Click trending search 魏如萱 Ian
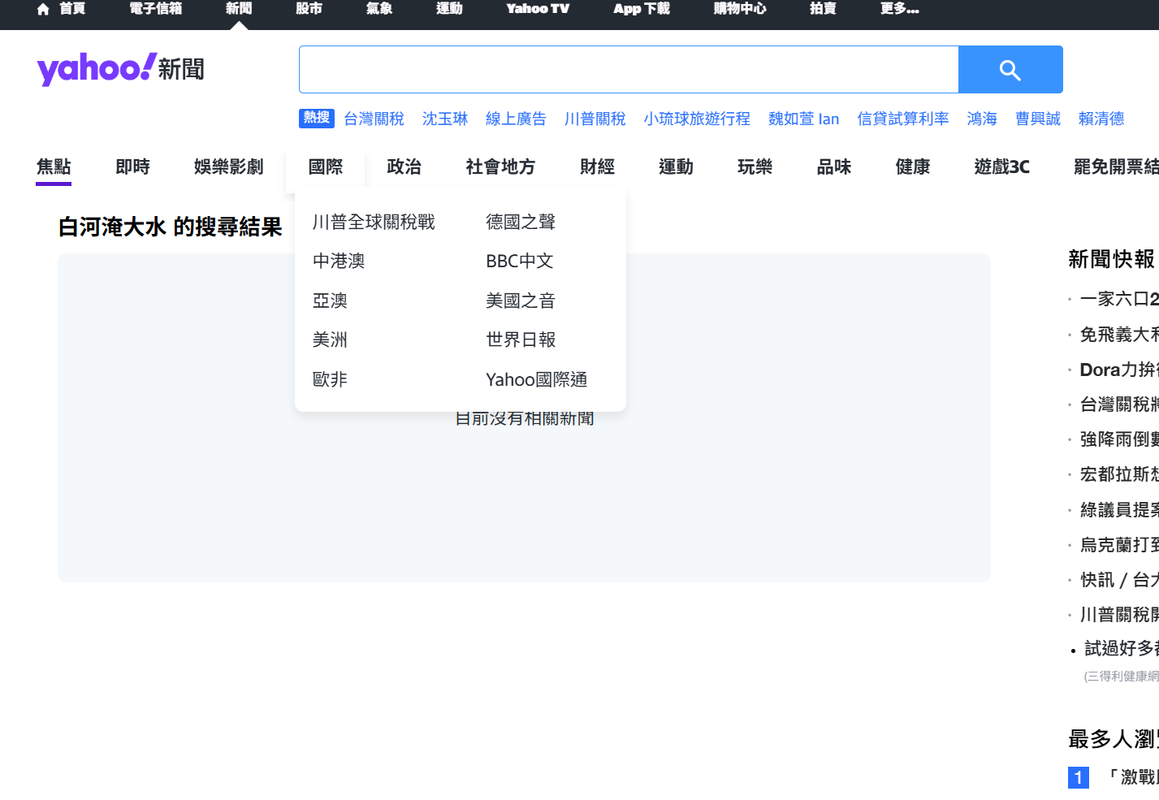 click(803, 118)
